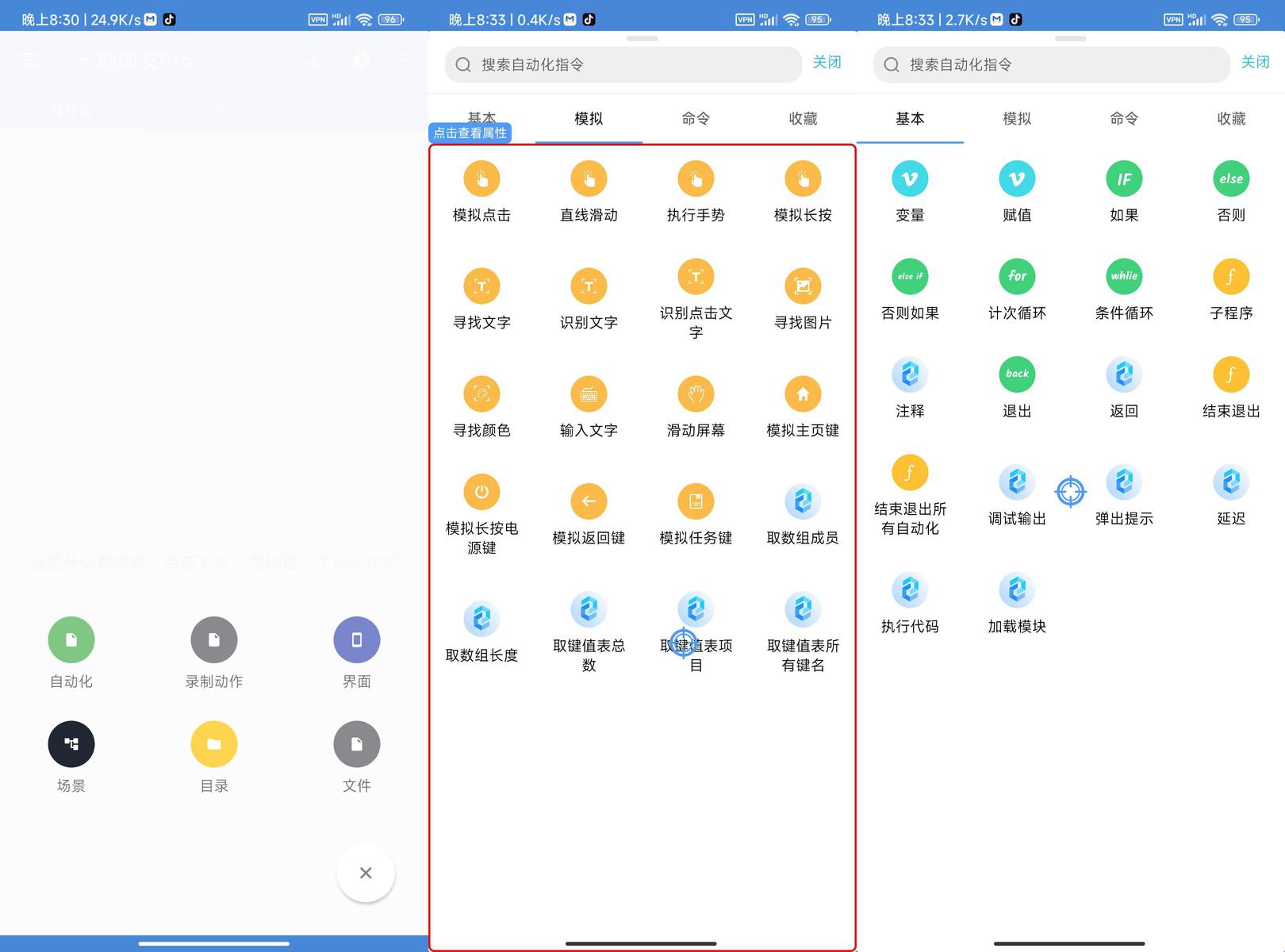Switch to the underlined 基本 tab
The image size is (1285, 952).
click(910, 119)
